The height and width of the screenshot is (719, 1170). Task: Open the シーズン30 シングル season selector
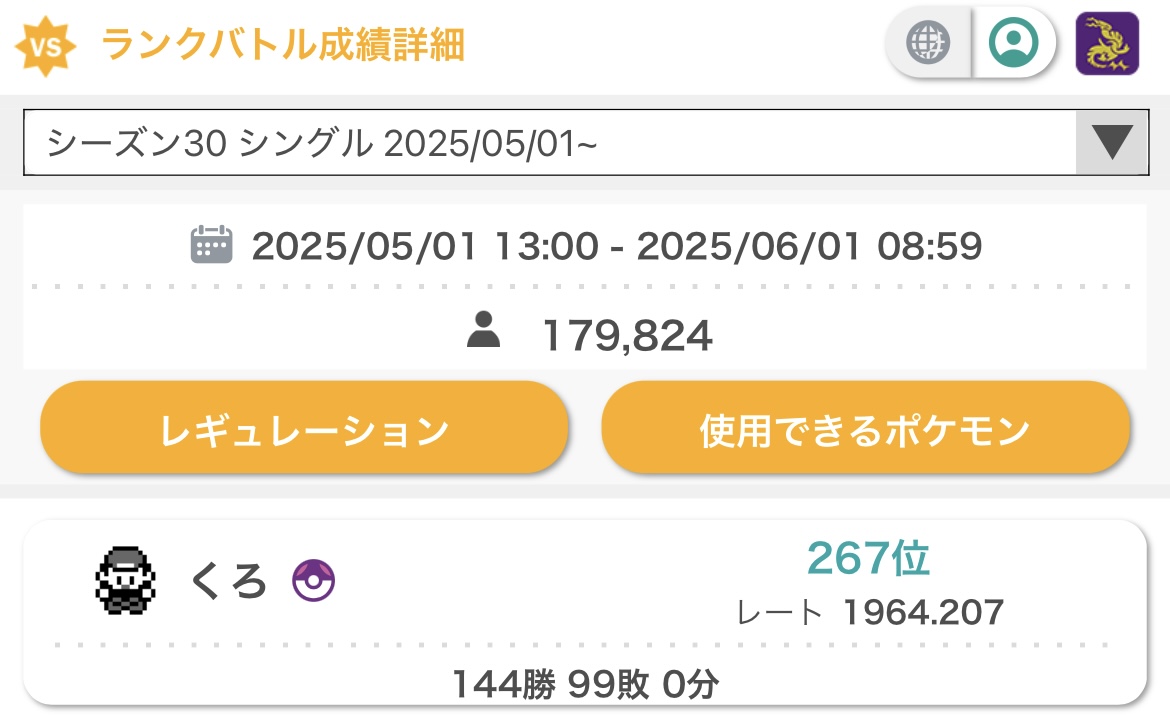pos(586,142)
